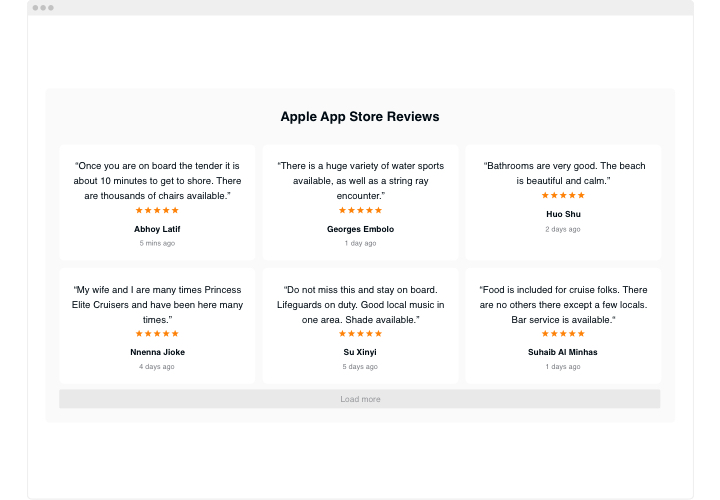The width and height of the screenshot is (720, 500).
Task: Click Georges Embolo's star rating
Action: click(x=360, y=211)
